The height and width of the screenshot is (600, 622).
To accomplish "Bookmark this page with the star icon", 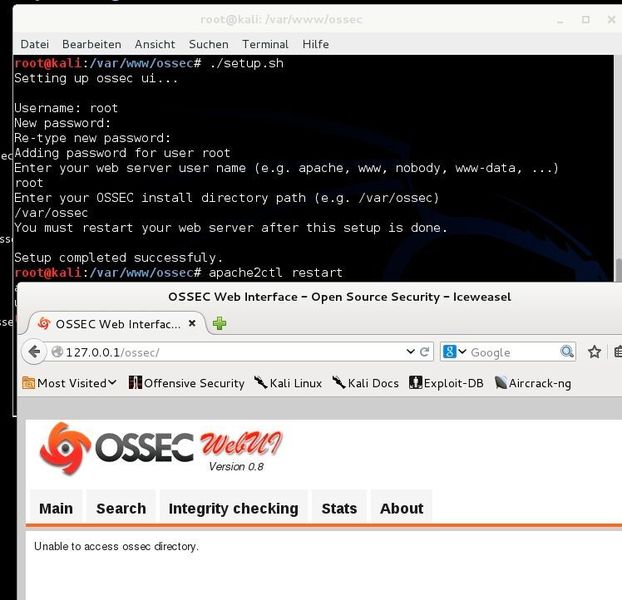I will click(594, 352).
